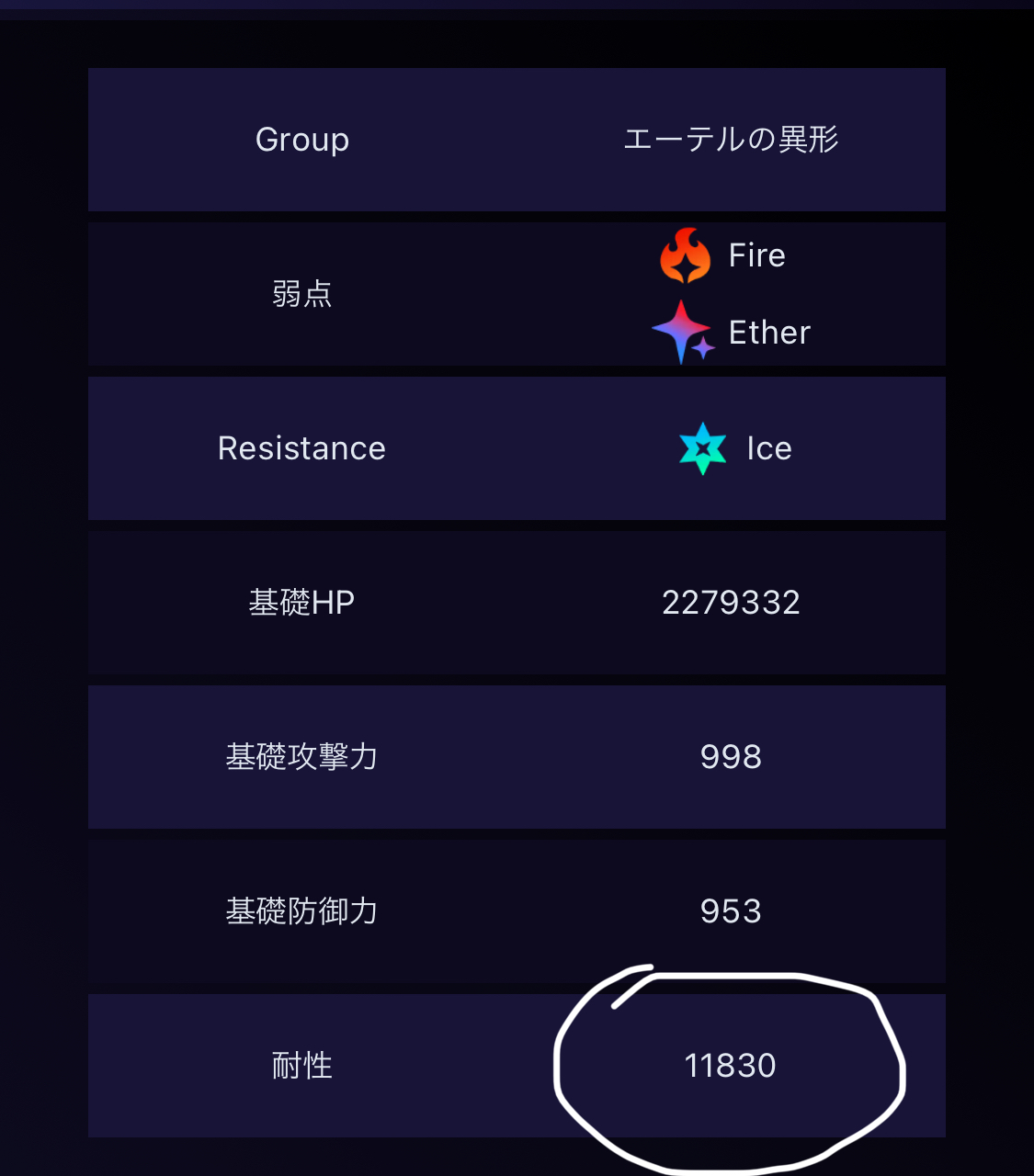Click the 基礎攻撃力 label

pyautogui.click(x=302, y=757)
